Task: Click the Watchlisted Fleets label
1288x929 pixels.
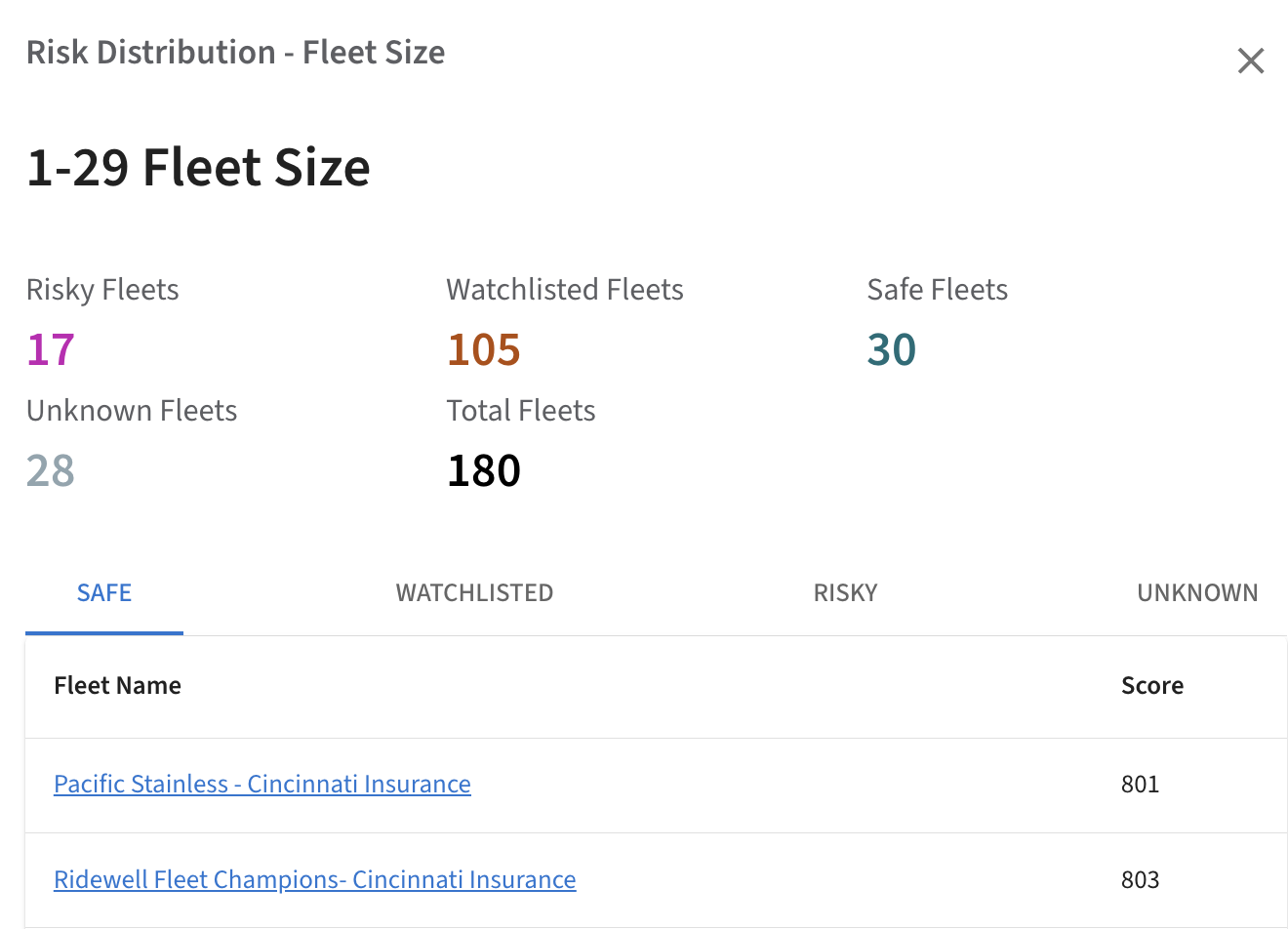Action: pos(564,290)
